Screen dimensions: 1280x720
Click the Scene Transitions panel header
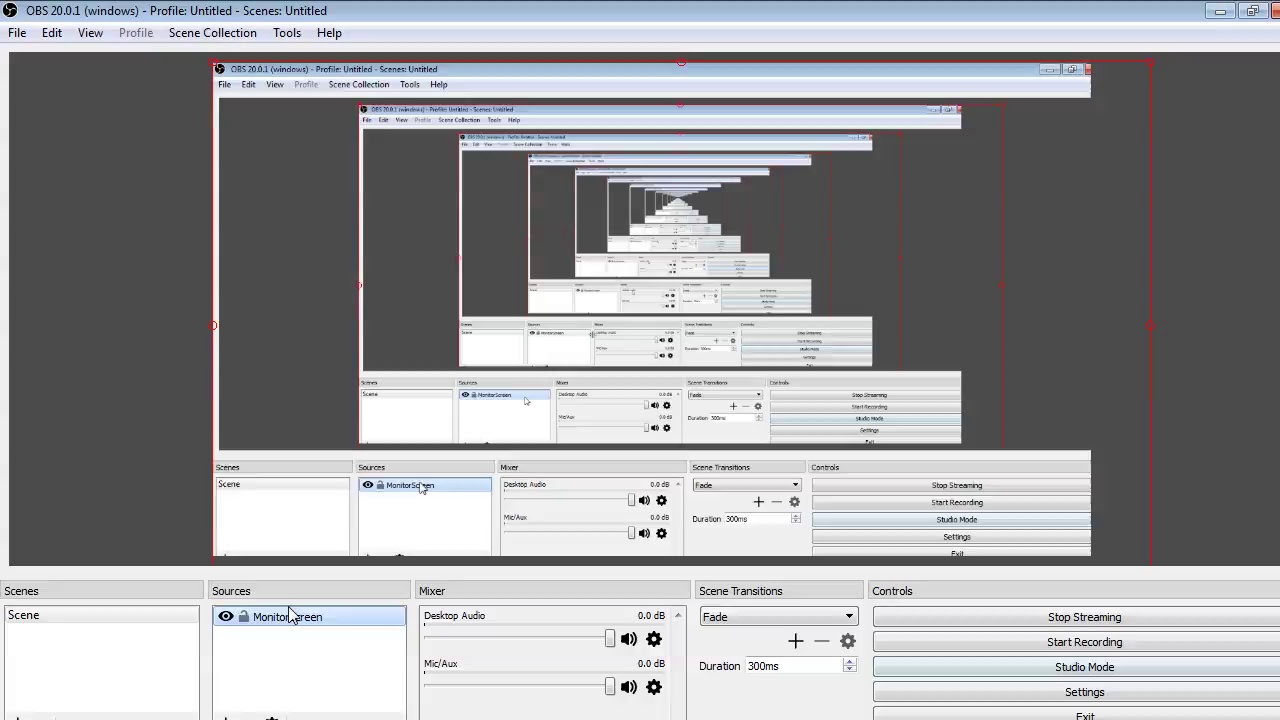778,591
